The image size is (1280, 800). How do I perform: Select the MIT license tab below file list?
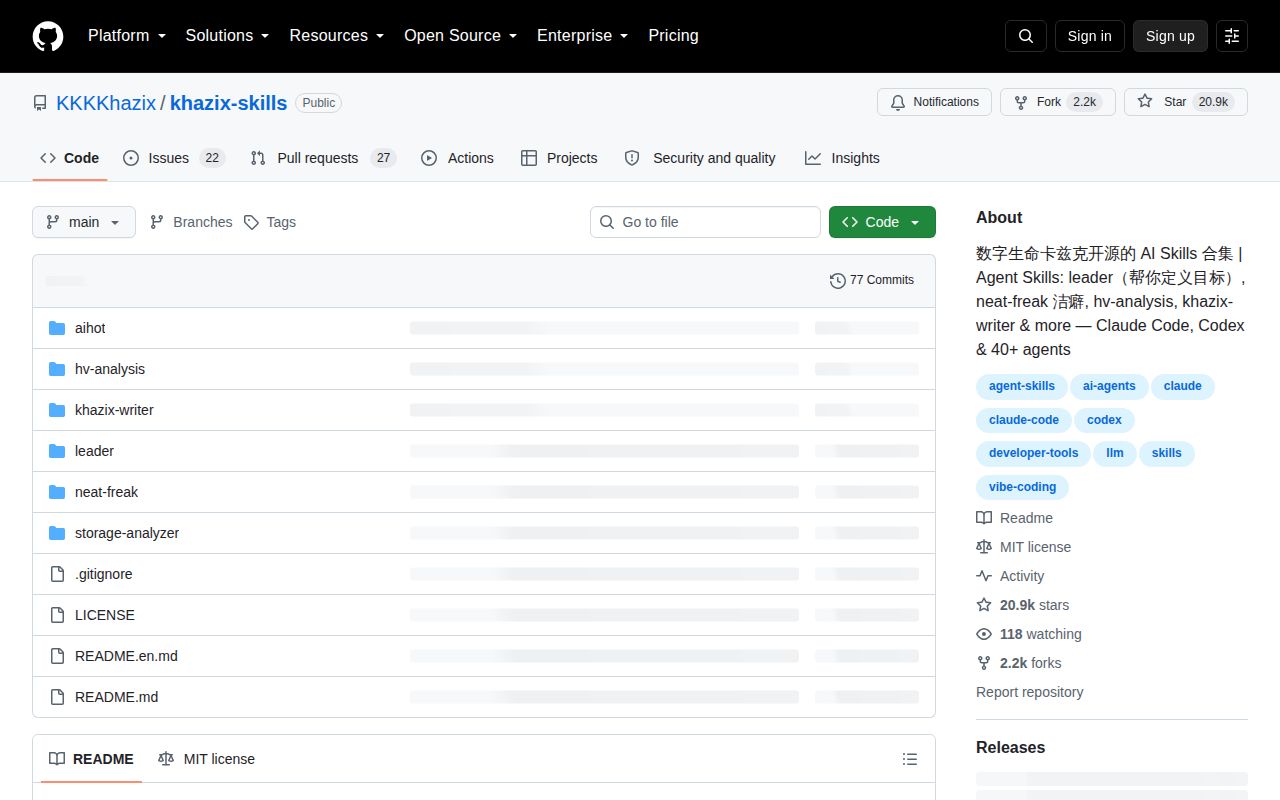click(206, 759)
